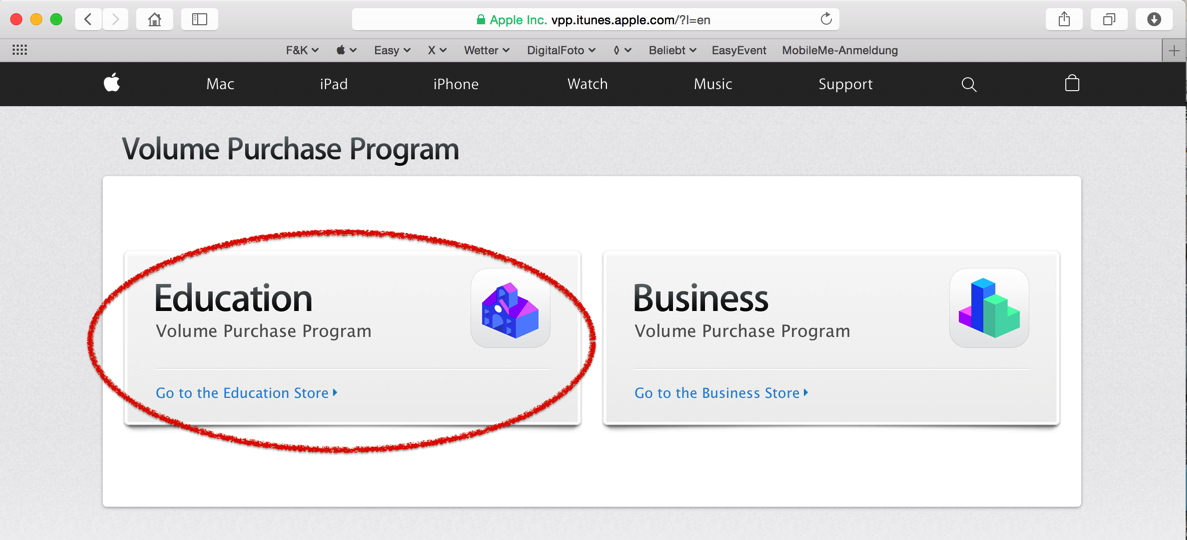Open the home page icon

tap(154, 19)
